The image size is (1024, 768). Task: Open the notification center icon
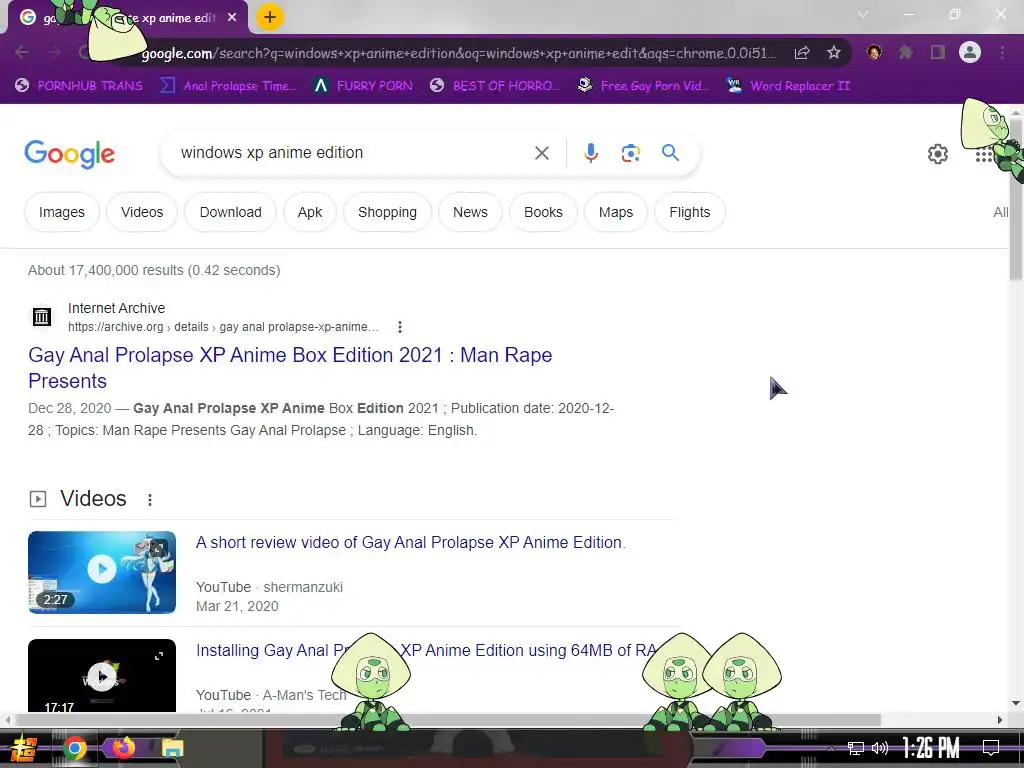coord(991,748)
